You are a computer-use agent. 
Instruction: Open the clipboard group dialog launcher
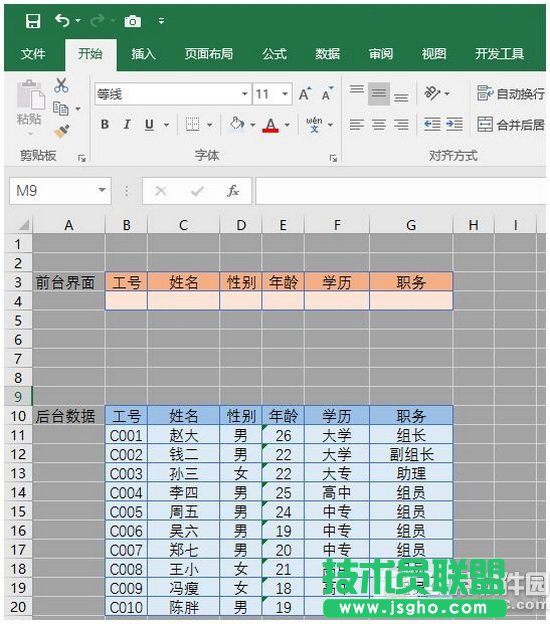[82, 158]
